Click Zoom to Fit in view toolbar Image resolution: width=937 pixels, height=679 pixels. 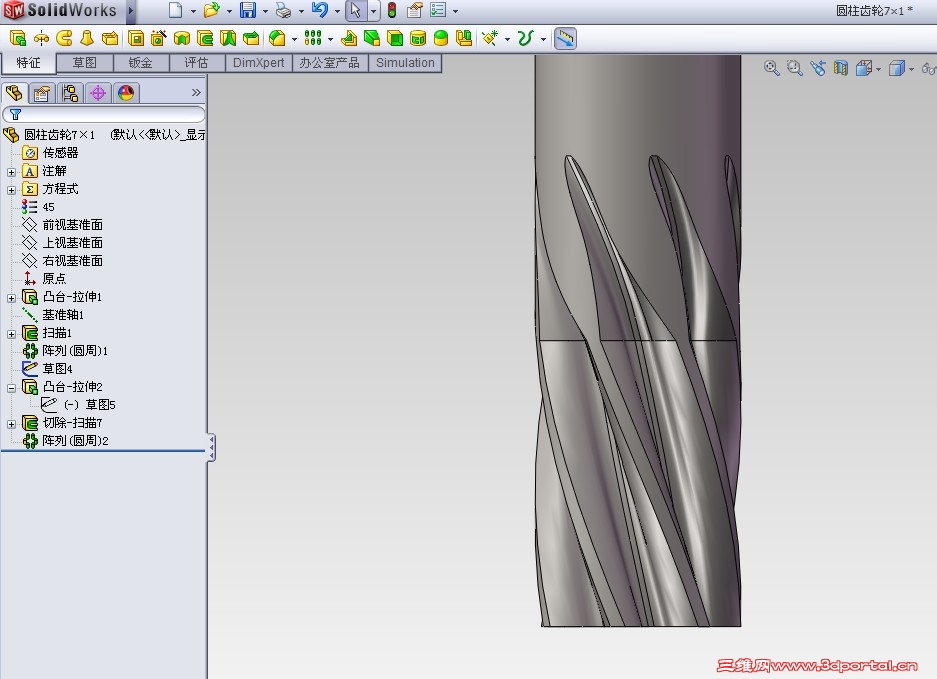(x=771, y=68)
